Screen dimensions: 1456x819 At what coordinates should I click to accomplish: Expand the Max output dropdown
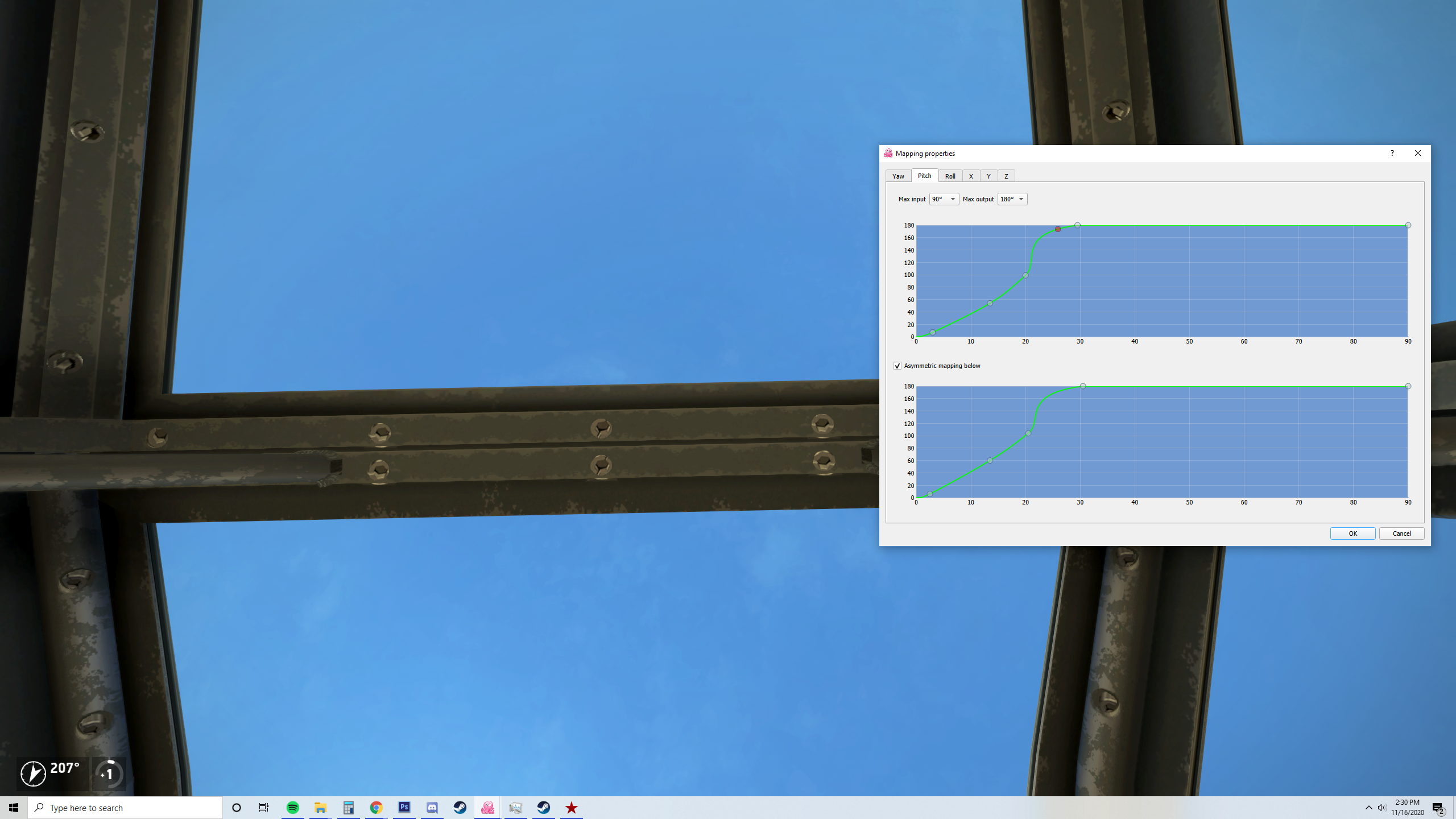pos(1012,199)
